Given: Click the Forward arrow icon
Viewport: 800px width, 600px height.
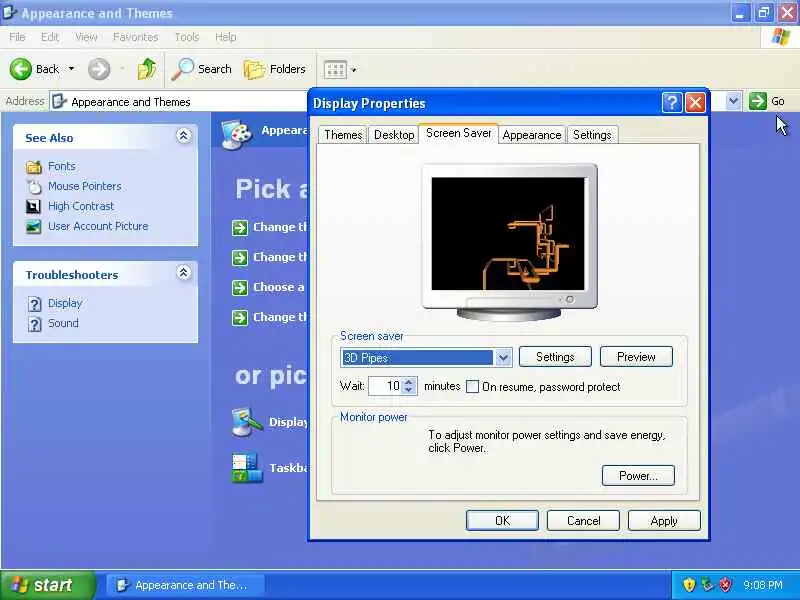Looking at the screenshot, I should coord(98,69).
